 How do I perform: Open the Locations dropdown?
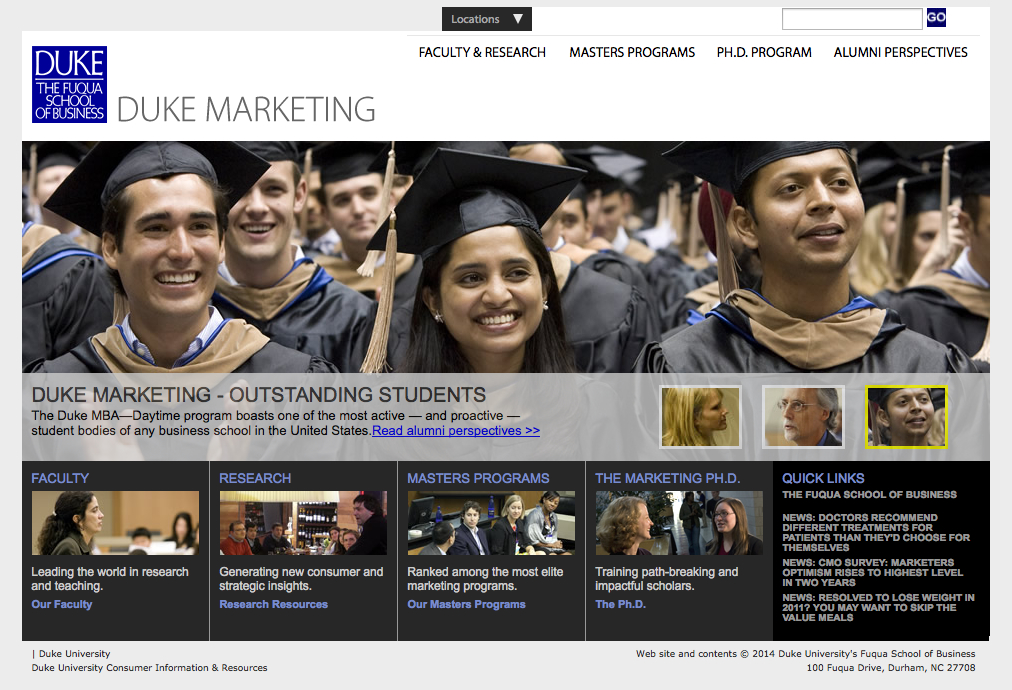pos(487,19)
